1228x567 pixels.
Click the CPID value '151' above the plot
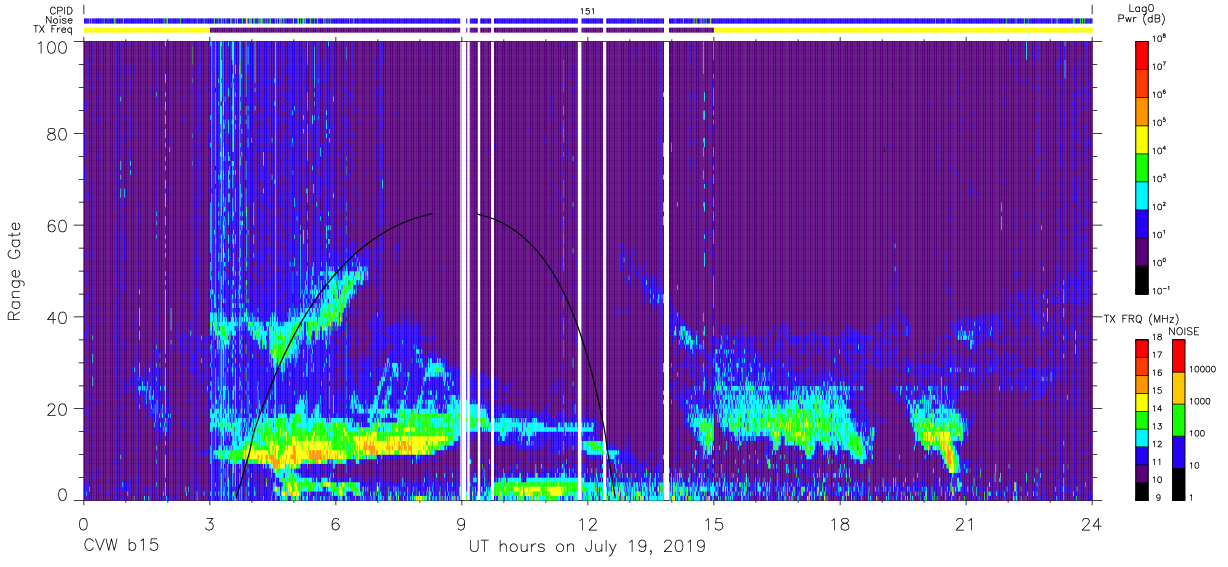point(588,10)
